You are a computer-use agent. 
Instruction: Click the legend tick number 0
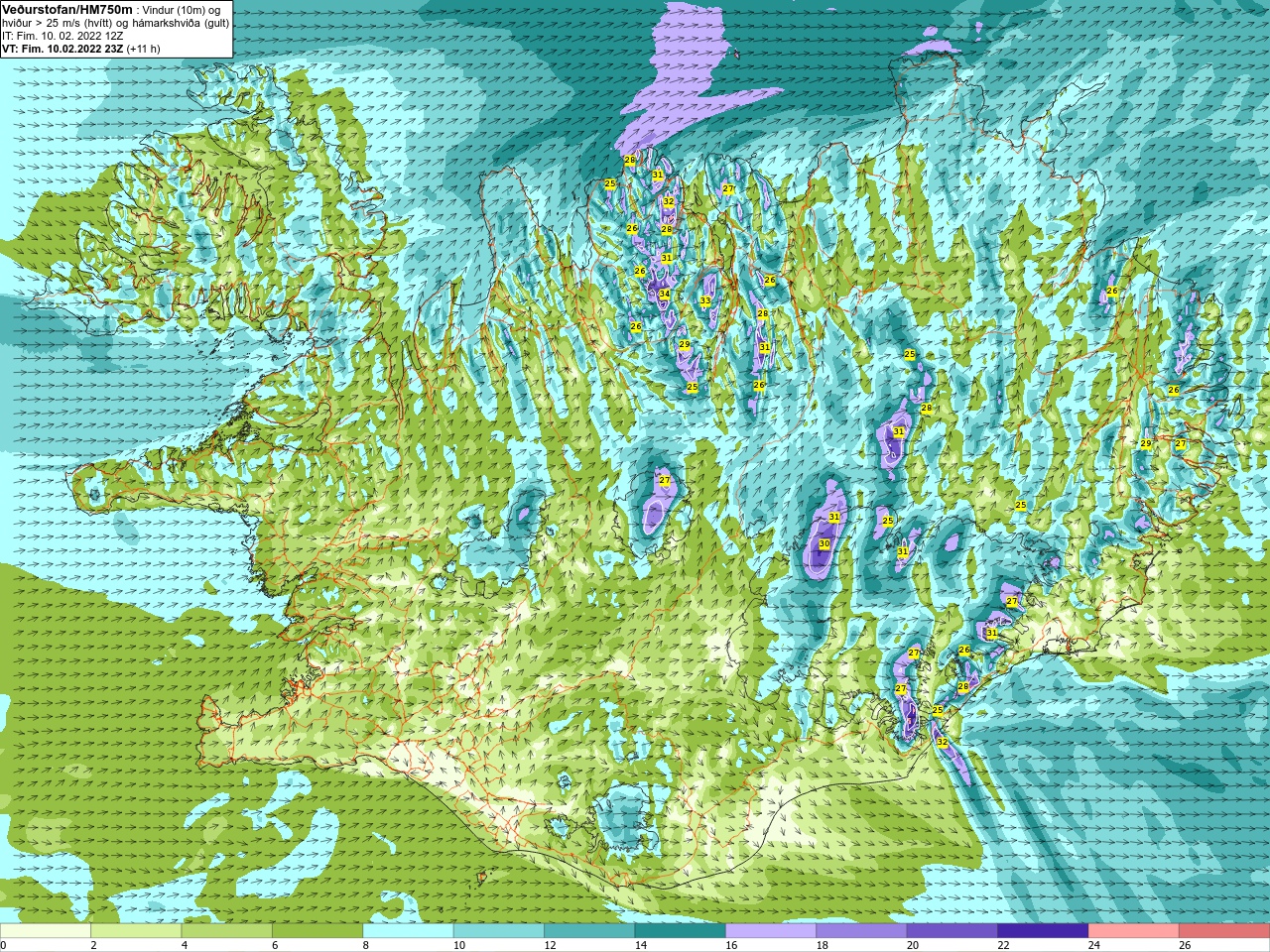click(x=3, y=945)
